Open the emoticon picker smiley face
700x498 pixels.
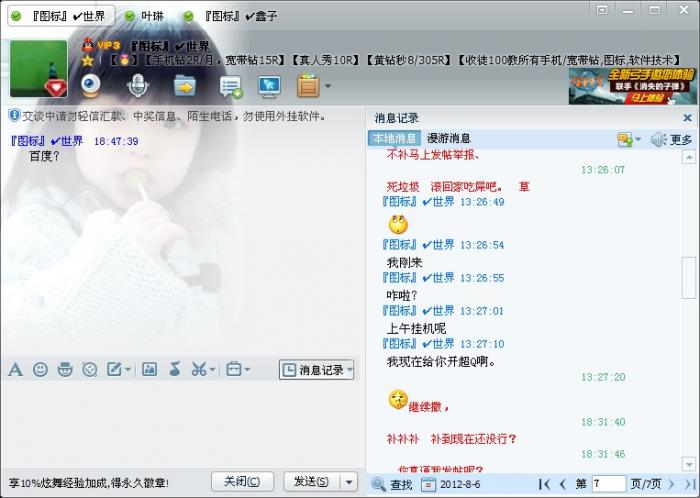click(40, 369)
